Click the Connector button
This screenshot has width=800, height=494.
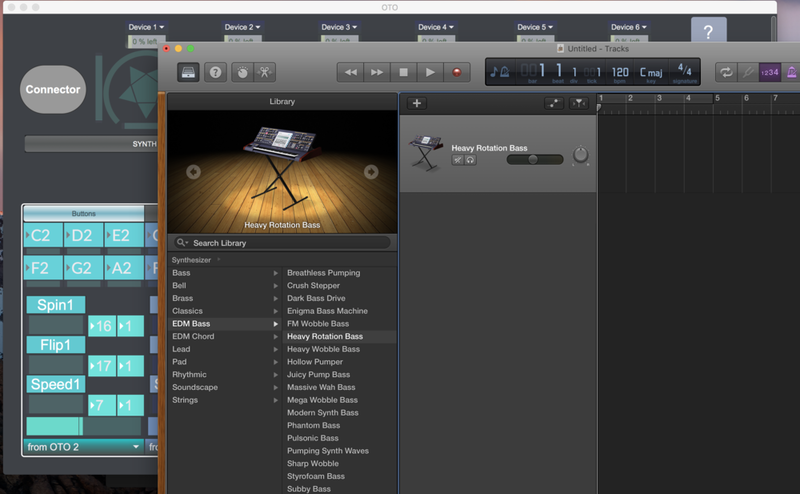[53, 90]
